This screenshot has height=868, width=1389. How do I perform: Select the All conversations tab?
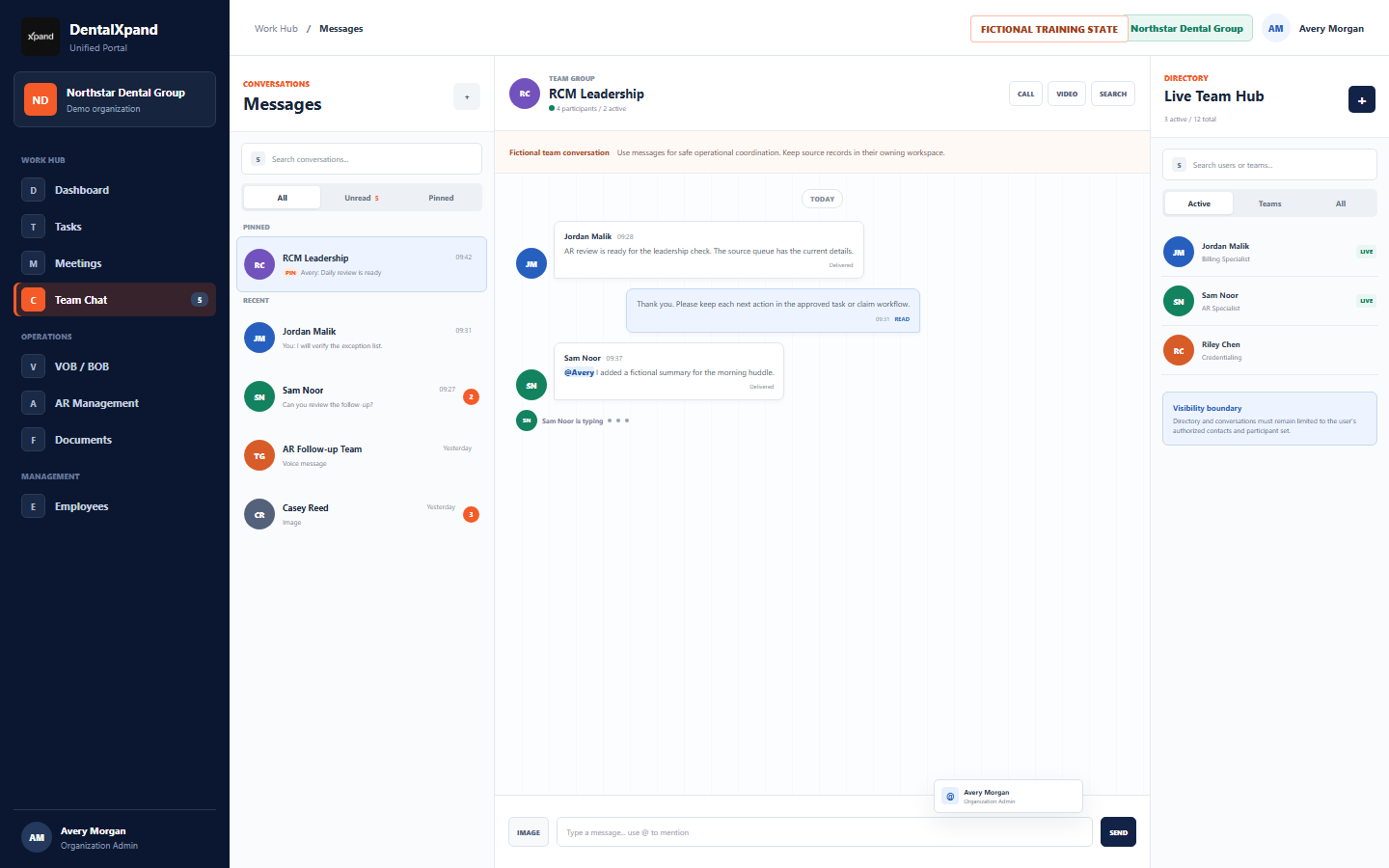[x=283, y=198]
